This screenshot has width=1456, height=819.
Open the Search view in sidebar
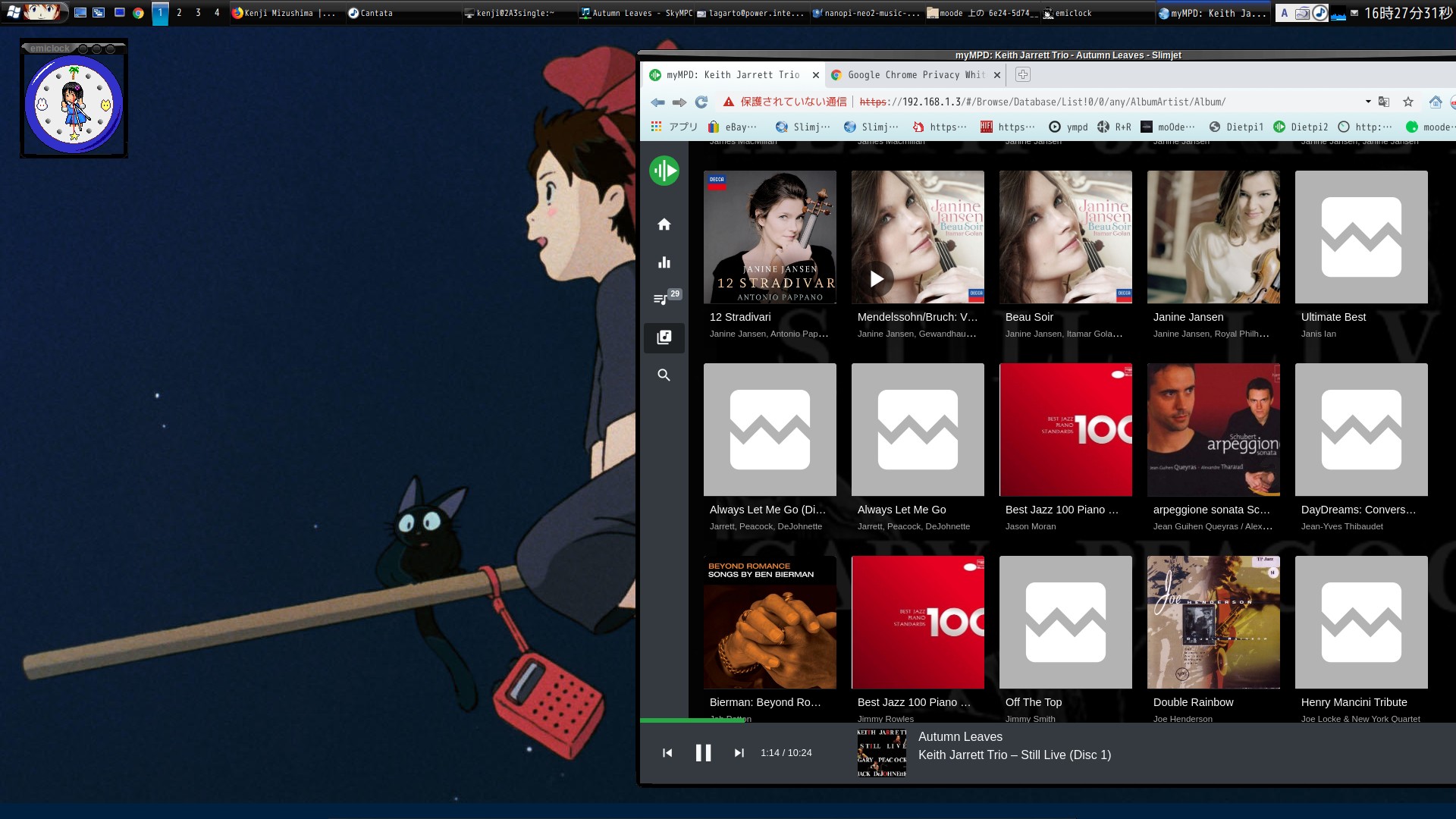click(x=664, y=375)
